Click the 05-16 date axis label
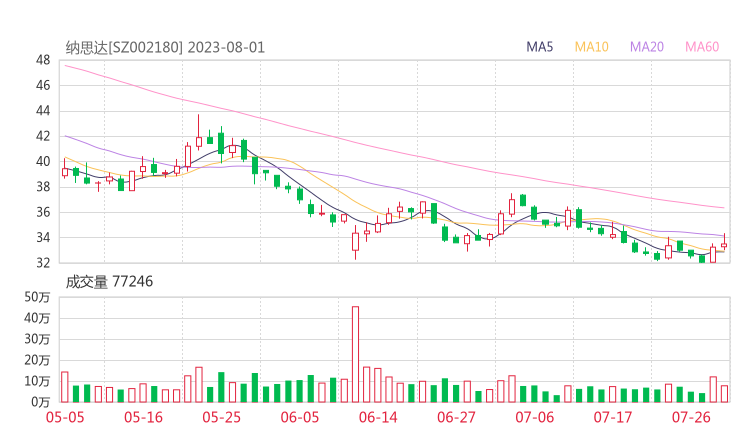This screenshot has width=740, height=440. tap(143, 417)
